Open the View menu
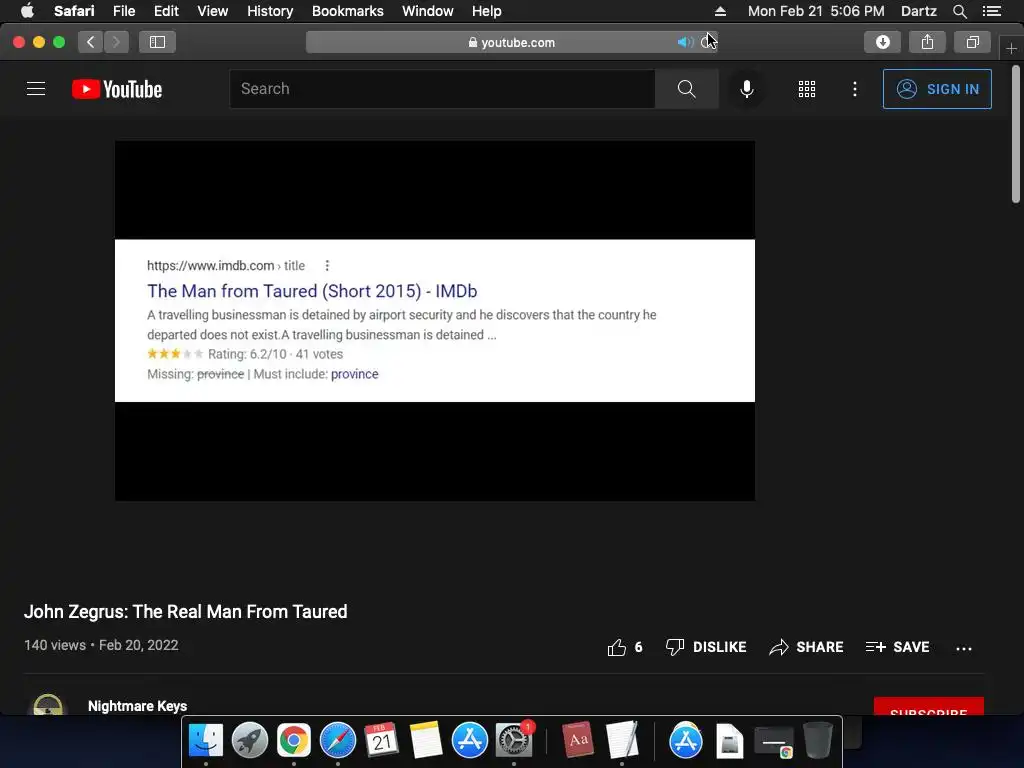This screenshot has width=1024, height=768. (212, 11)
